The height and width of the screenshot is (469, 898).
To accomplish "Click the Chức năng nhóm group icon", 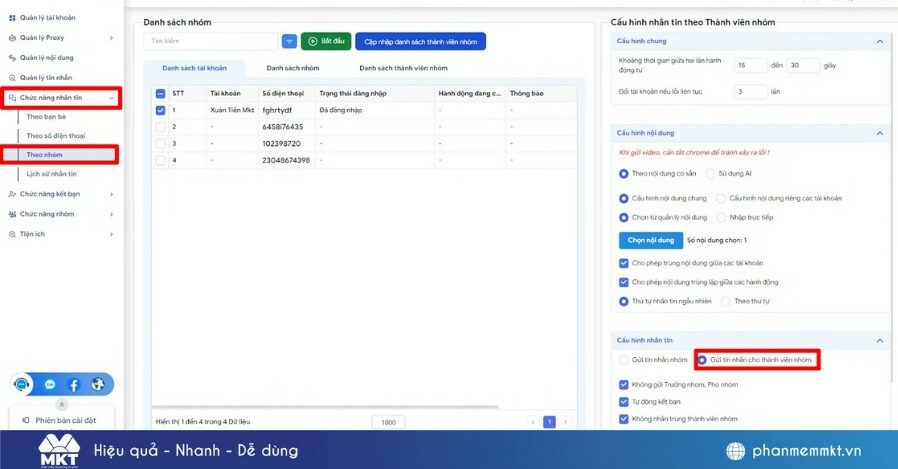I will coord(12,214).
